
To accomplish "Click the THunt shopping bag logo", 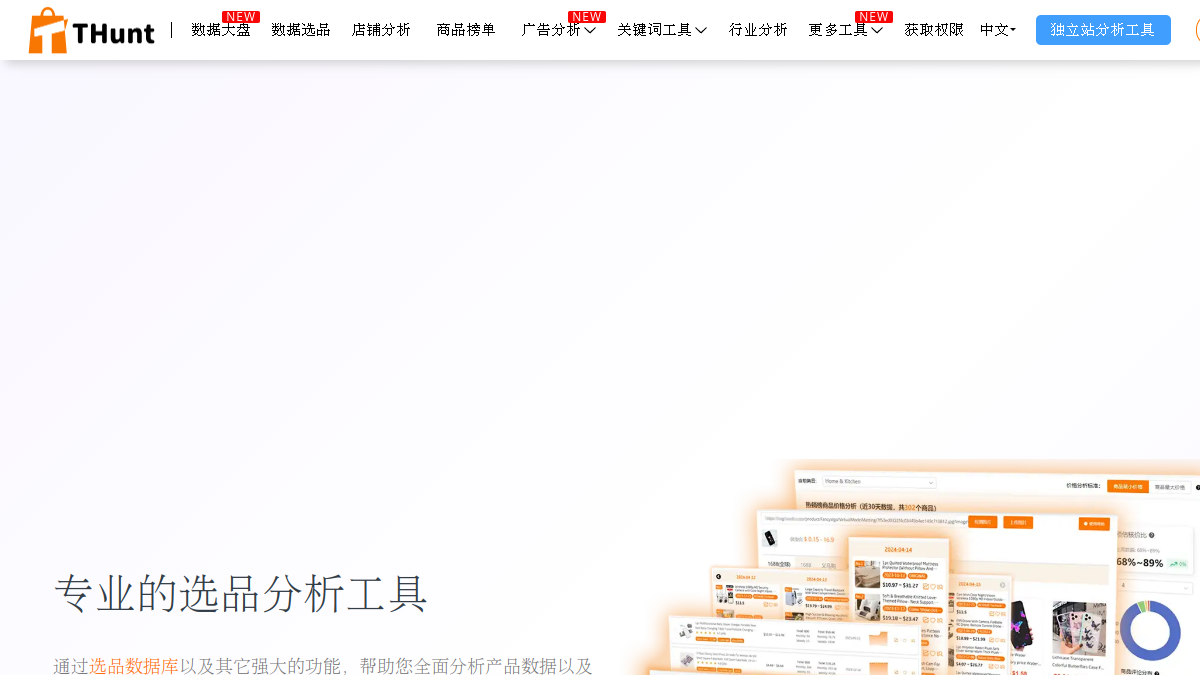I will click(x=92, y=30).
